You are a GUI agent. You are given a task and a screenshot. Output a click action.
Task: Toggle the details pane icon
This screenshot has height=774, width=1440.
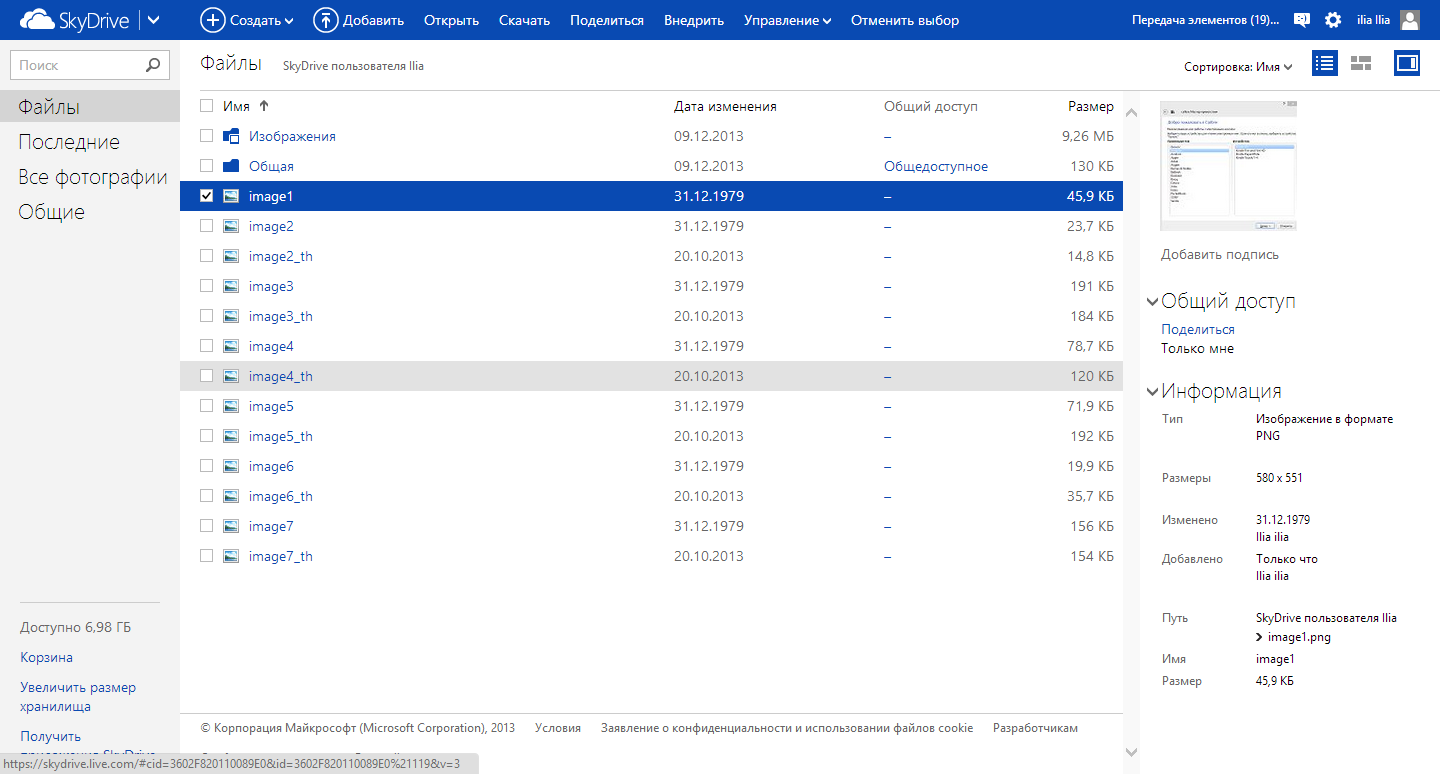pyautogui.click(x=1406, y=64)
